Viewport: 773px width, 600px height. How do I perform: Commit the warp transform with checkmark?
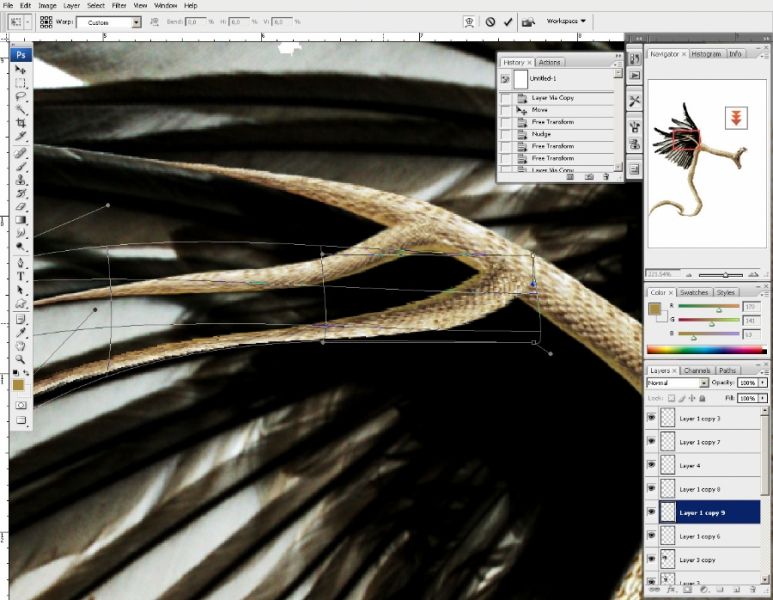[508, 22]
